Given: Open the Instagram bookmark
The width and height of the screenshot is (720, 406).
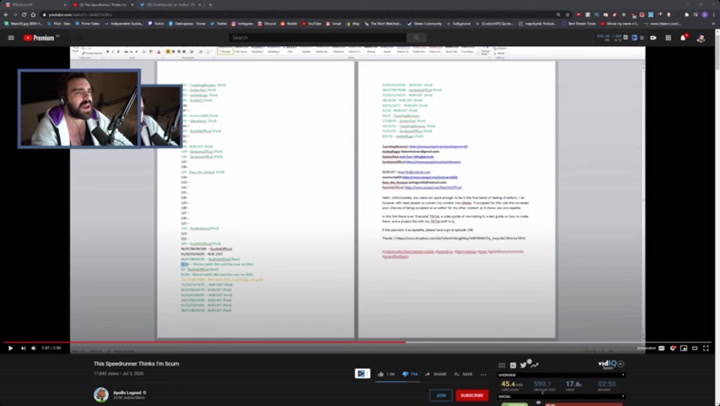Looking at the screenshot, I should (242, 23).
